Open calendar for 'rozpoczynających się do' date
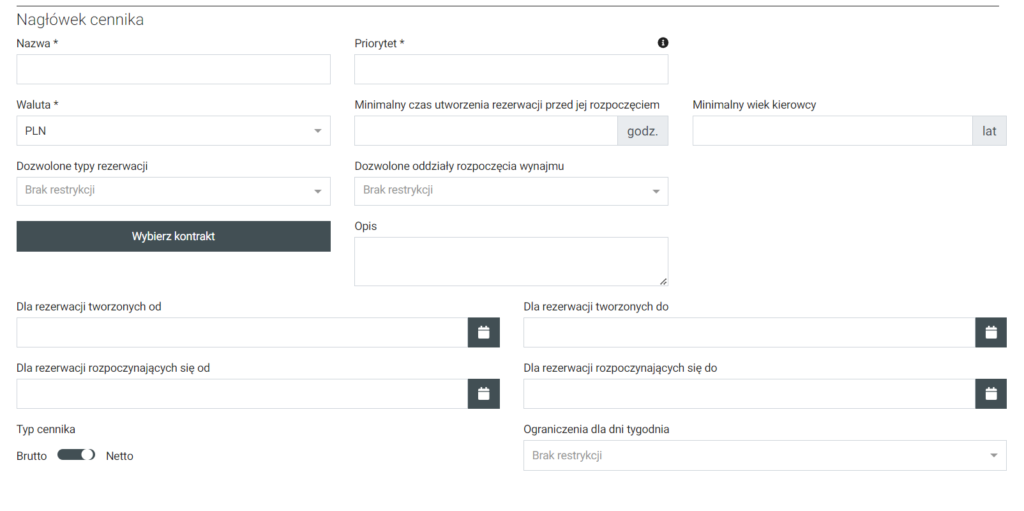 990,394
